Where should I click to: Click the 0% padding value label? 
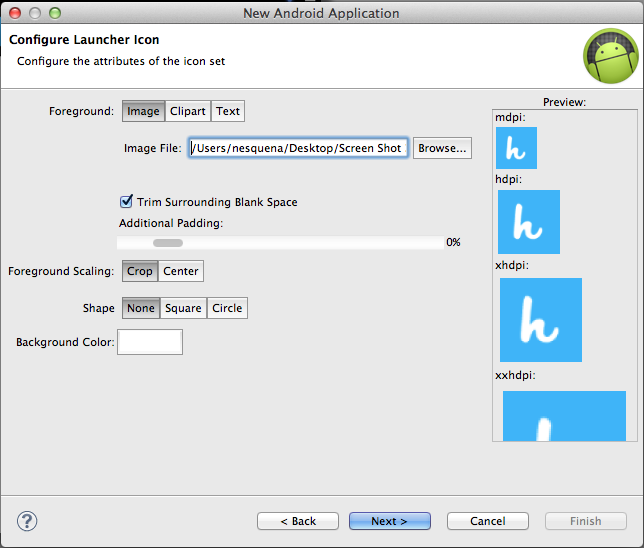(453, 242)
